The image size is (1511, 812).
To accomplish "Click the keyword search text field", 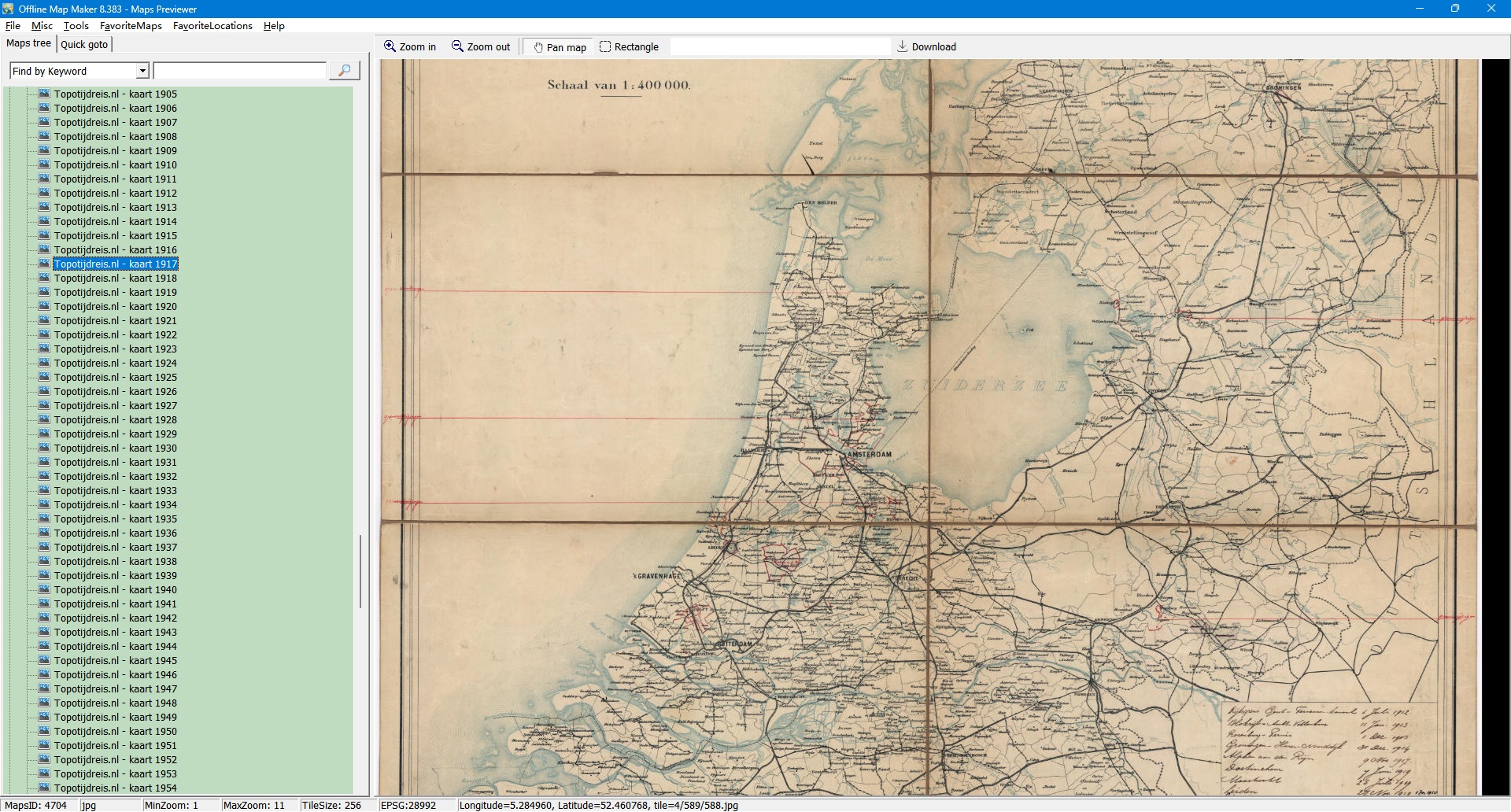I will pos(239,71).
